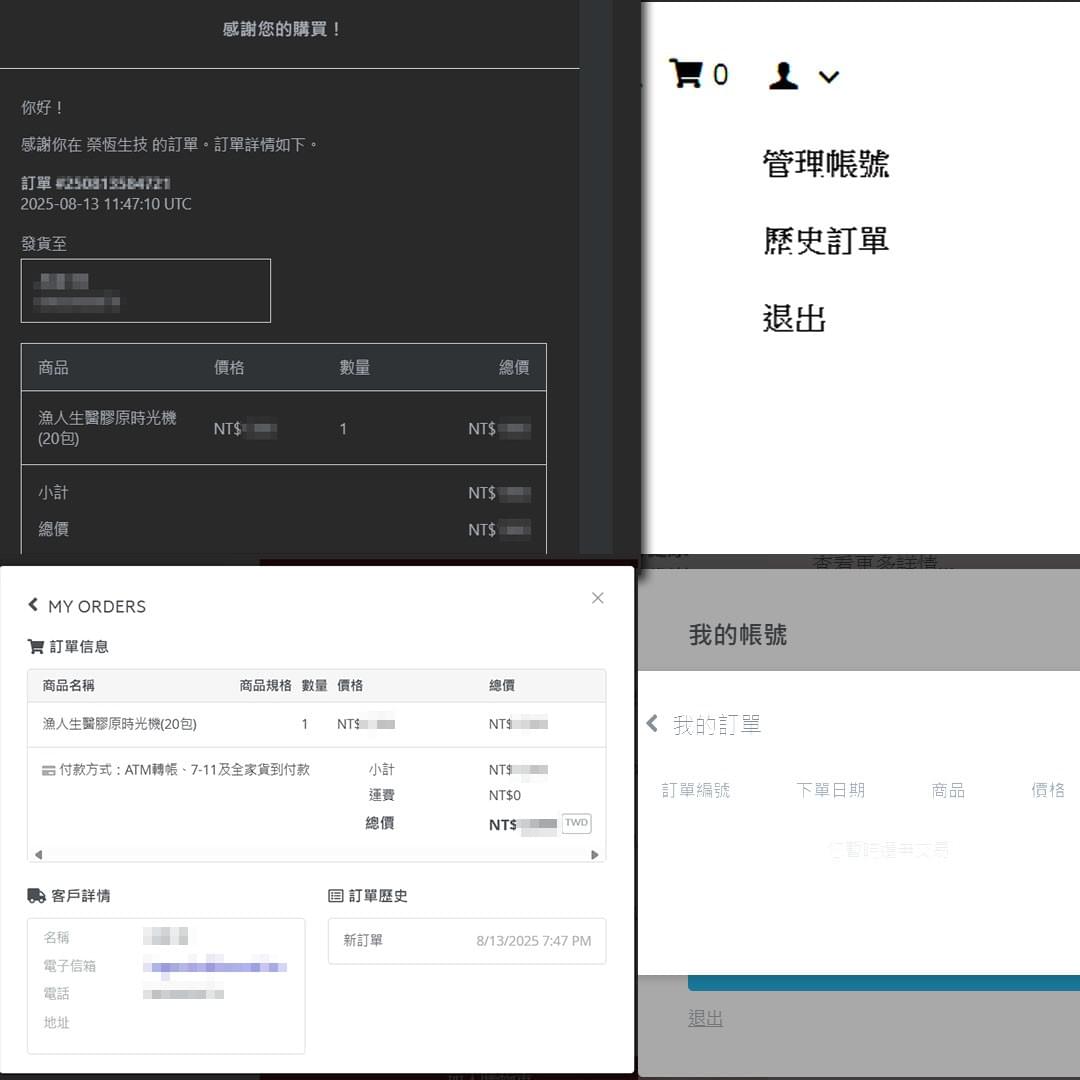Click the truck icon beside 客戶詳情
The image size is (1080, 1080).
click(37, 895)
